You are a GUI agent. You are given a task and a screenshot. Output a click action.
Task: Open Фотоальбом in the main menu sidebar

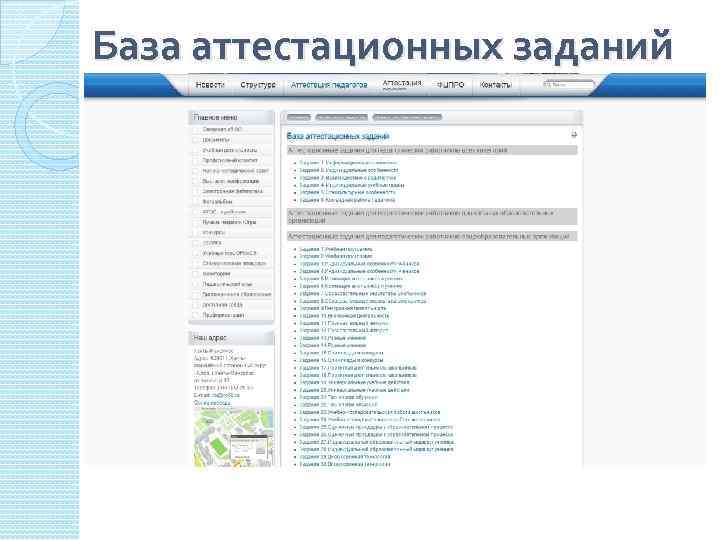pos(217,202)
